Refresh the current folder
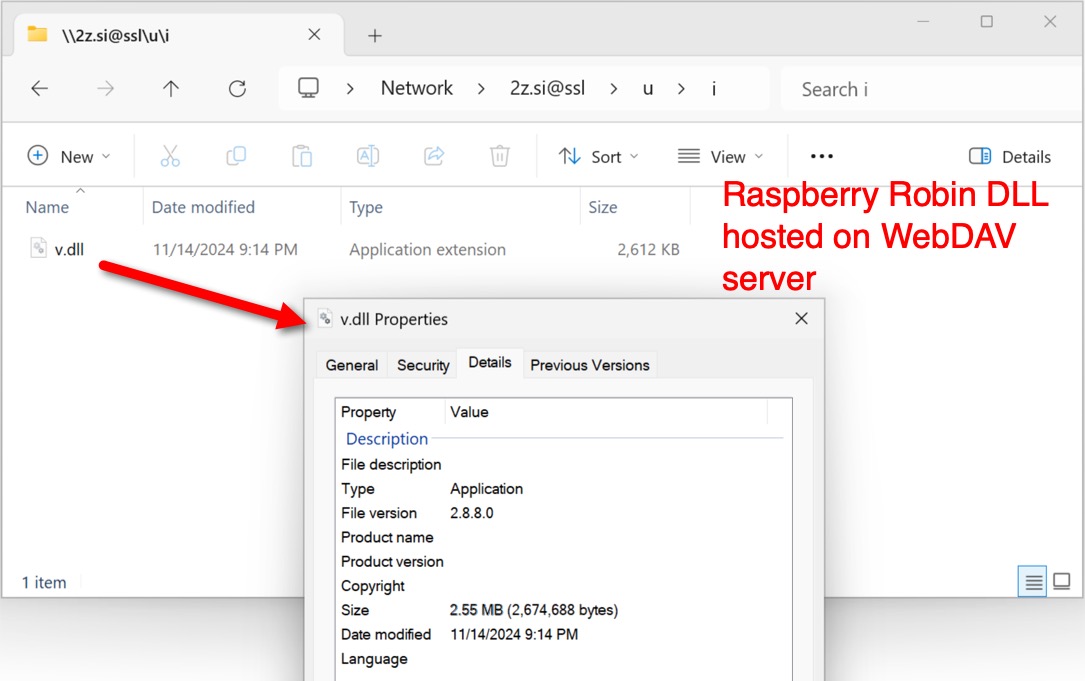 tap(237, 89)
